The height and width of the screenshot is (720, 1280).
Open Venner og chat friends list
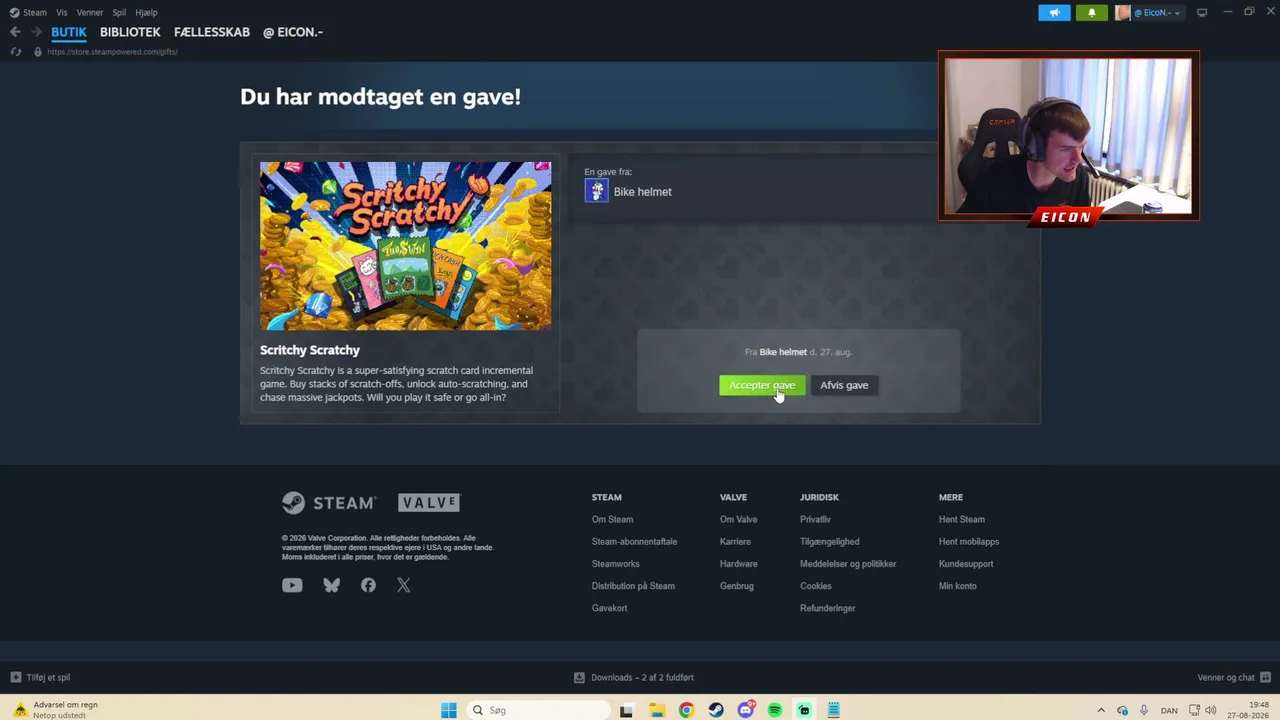tap(1234, 678)
